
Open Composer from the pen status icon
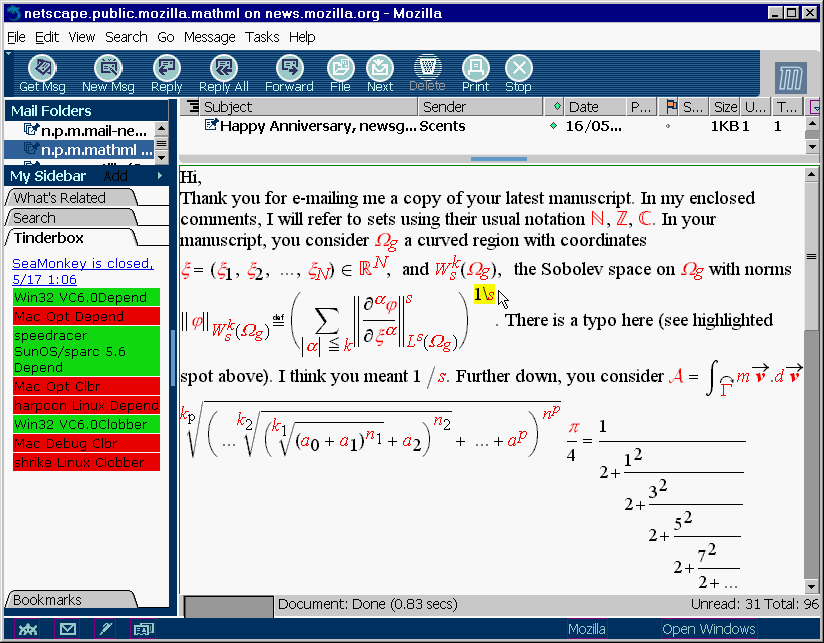click(x=106, y=629)
